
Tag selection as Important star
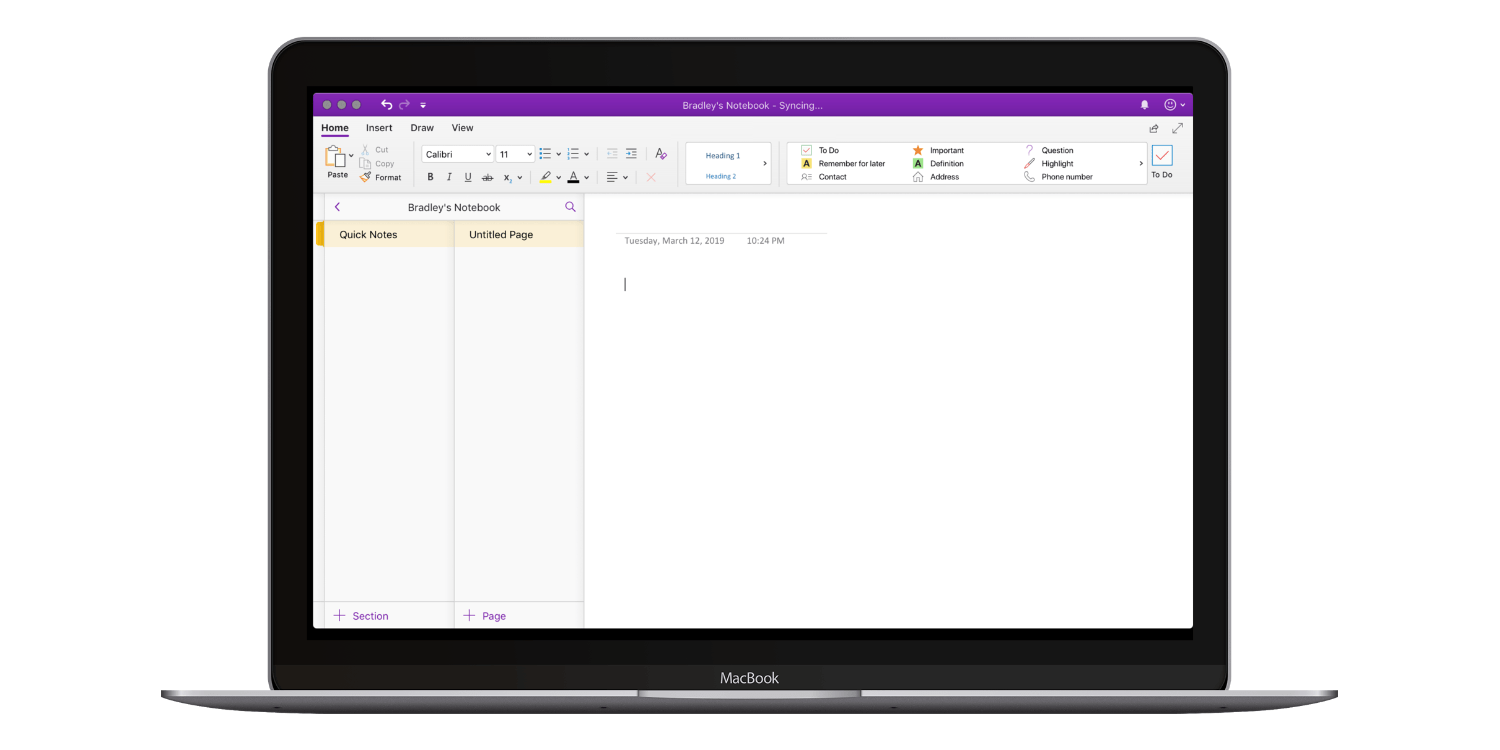click(x=940, y=150)
